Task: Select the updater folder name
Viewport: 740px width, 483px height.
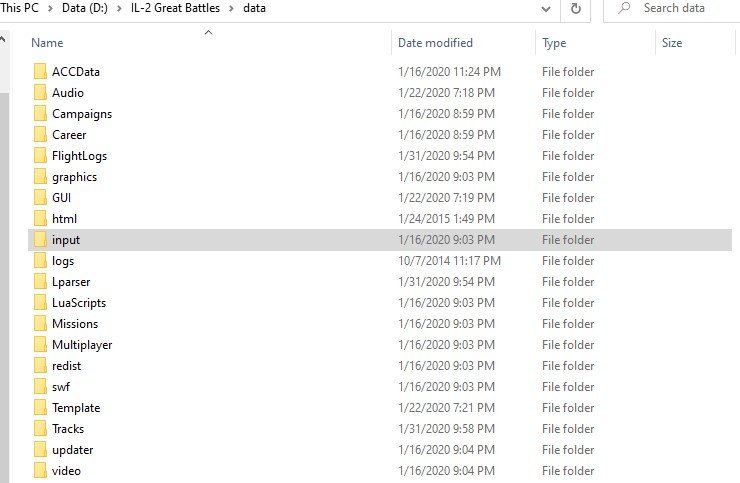Action: point(73,450)
